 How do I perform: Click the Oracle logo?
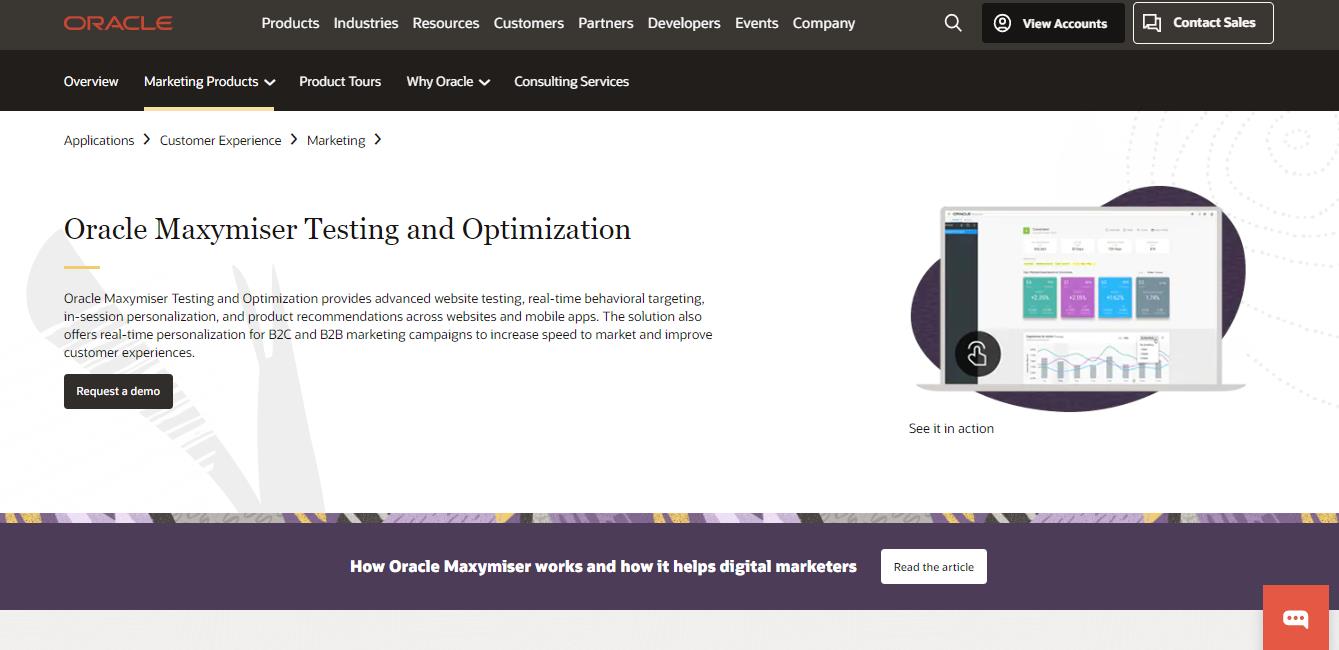coord(118,23)
